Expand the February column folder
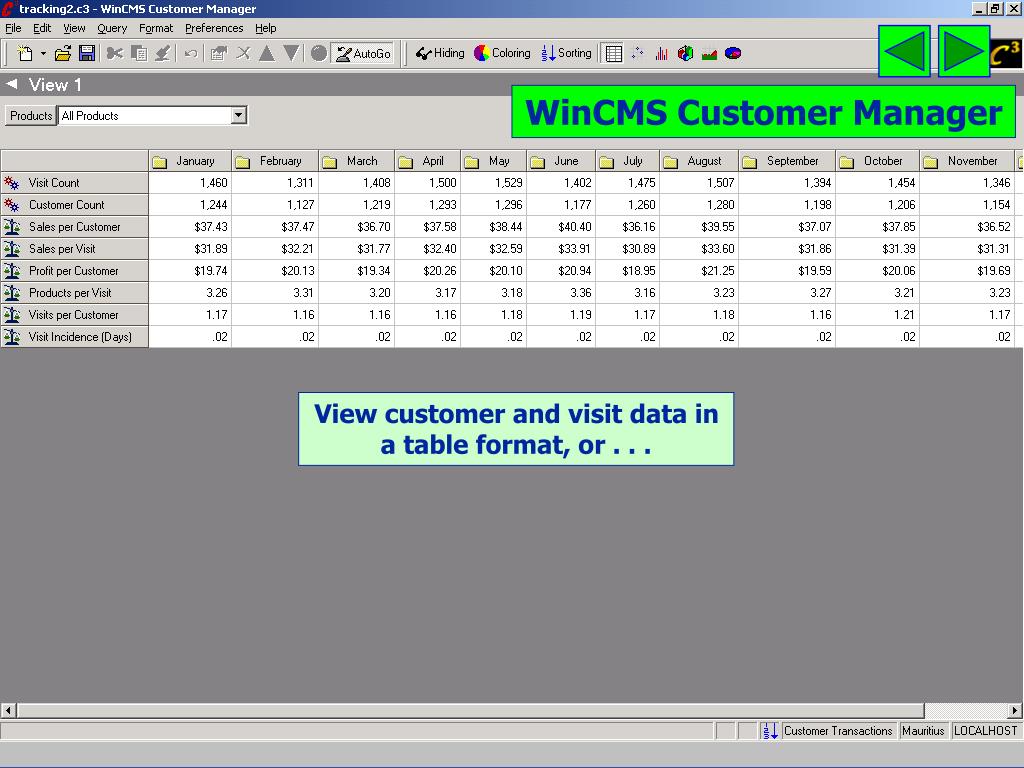1024x768 pixels. click(x=243, y=162)
